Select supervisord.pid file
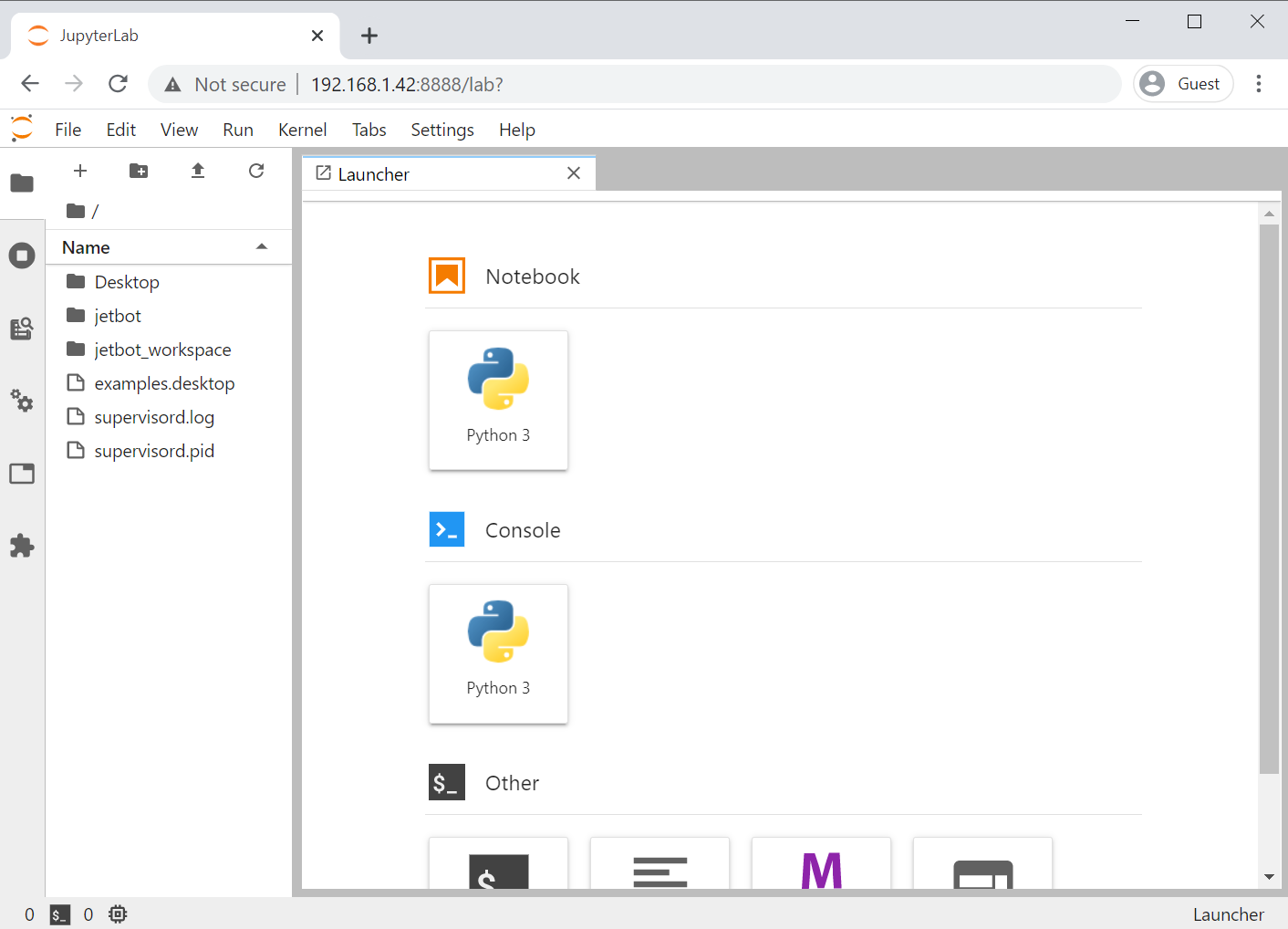 pyautogui.click(x=169, y=451)
